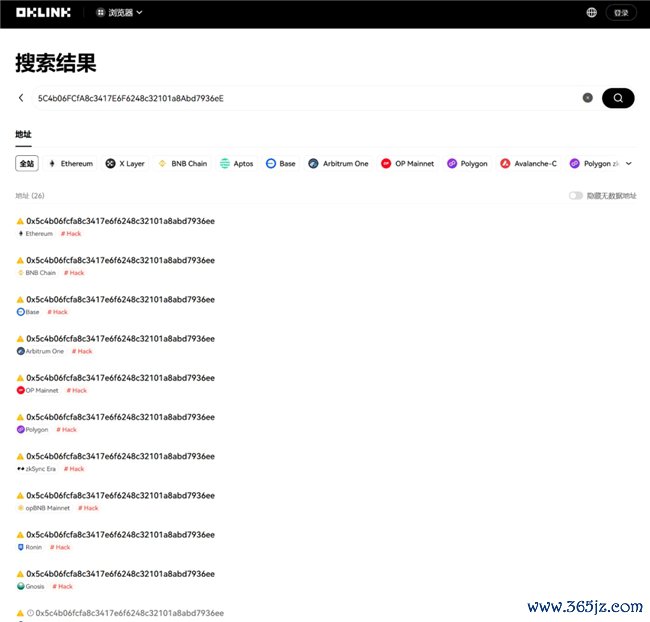This screenshot has height=622, width=650.
Task: Filter results by Avalanche-C chain
Action: [x=529, y=163]
